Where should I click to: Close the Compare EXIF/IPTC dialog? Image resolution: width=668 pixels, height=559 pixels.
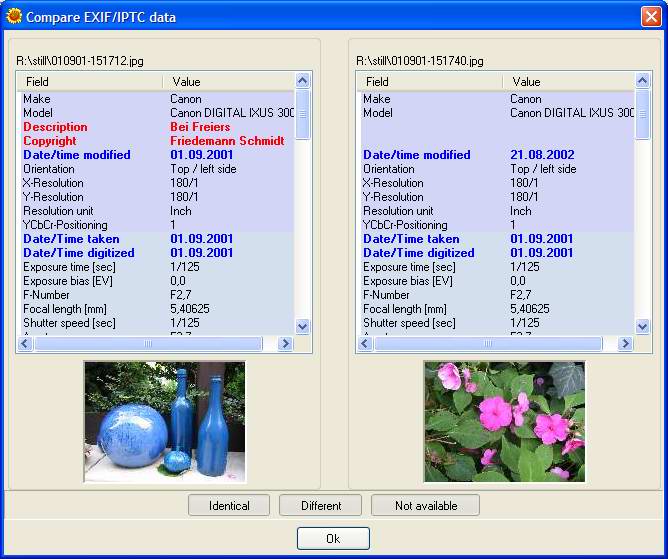[x=650, y=17]
